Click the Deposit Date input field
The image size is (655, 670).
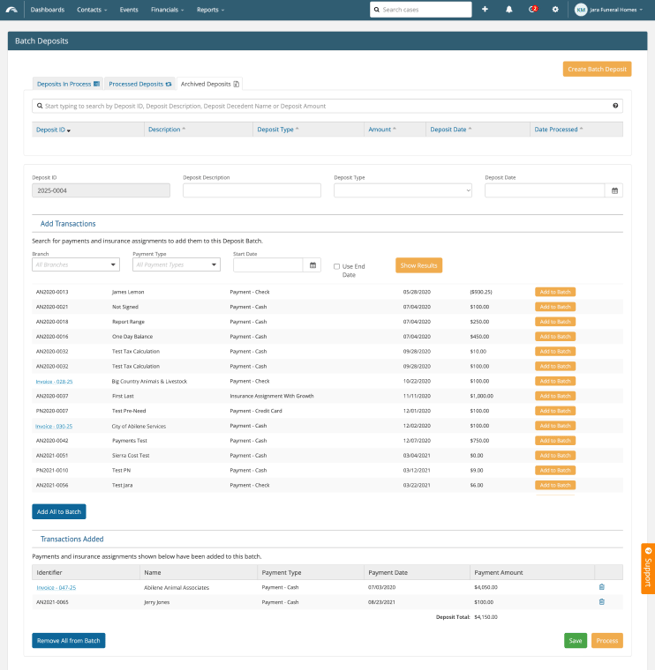(x=545, y=191)
